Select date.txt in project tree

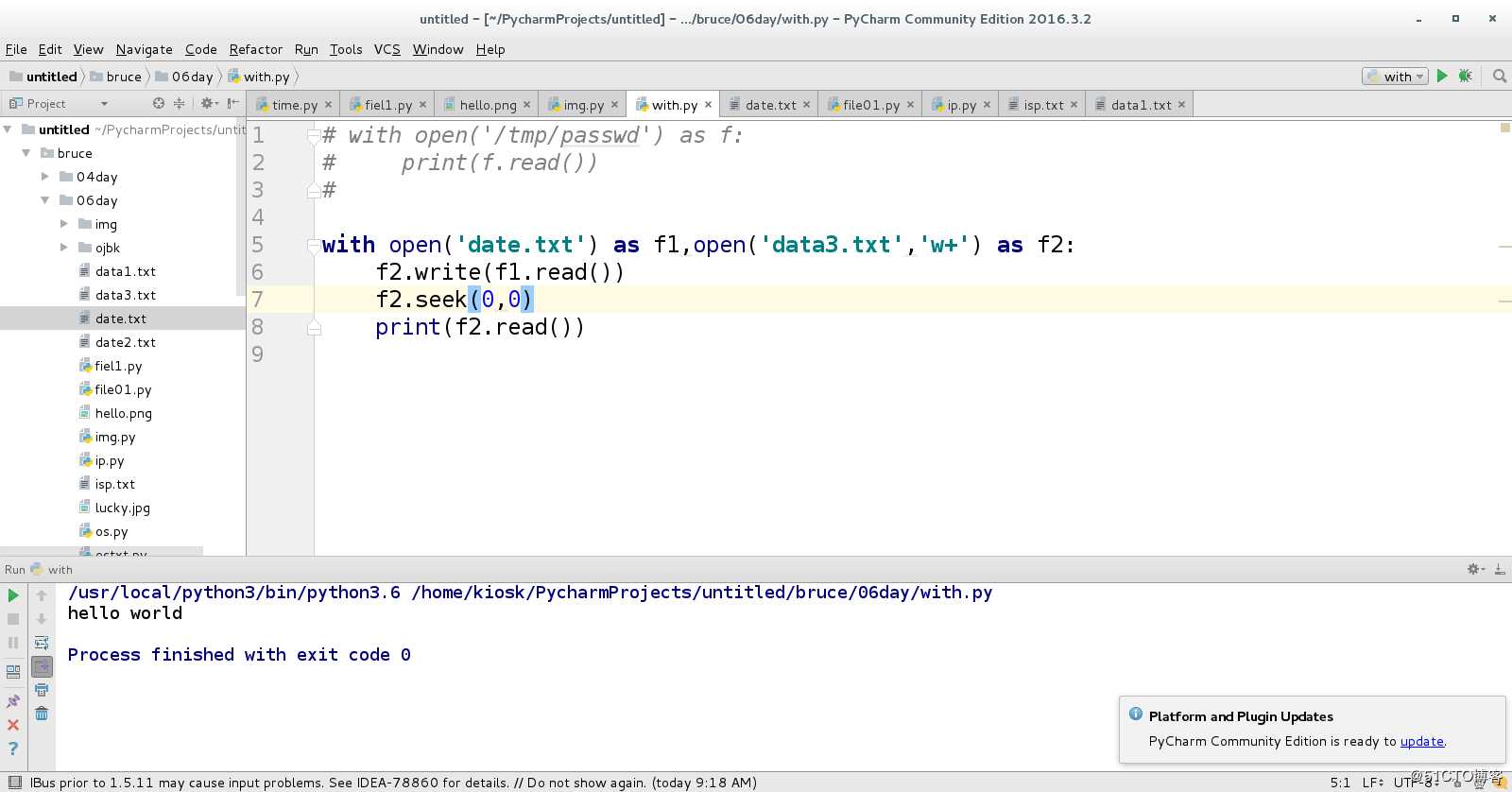point(121,319)
